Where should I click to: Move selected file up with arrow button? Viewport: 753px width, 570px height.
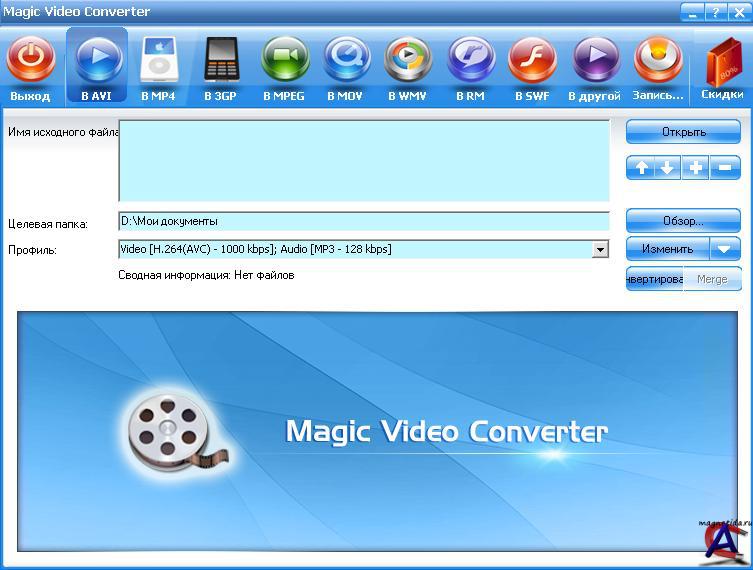[x=640, y=168]
